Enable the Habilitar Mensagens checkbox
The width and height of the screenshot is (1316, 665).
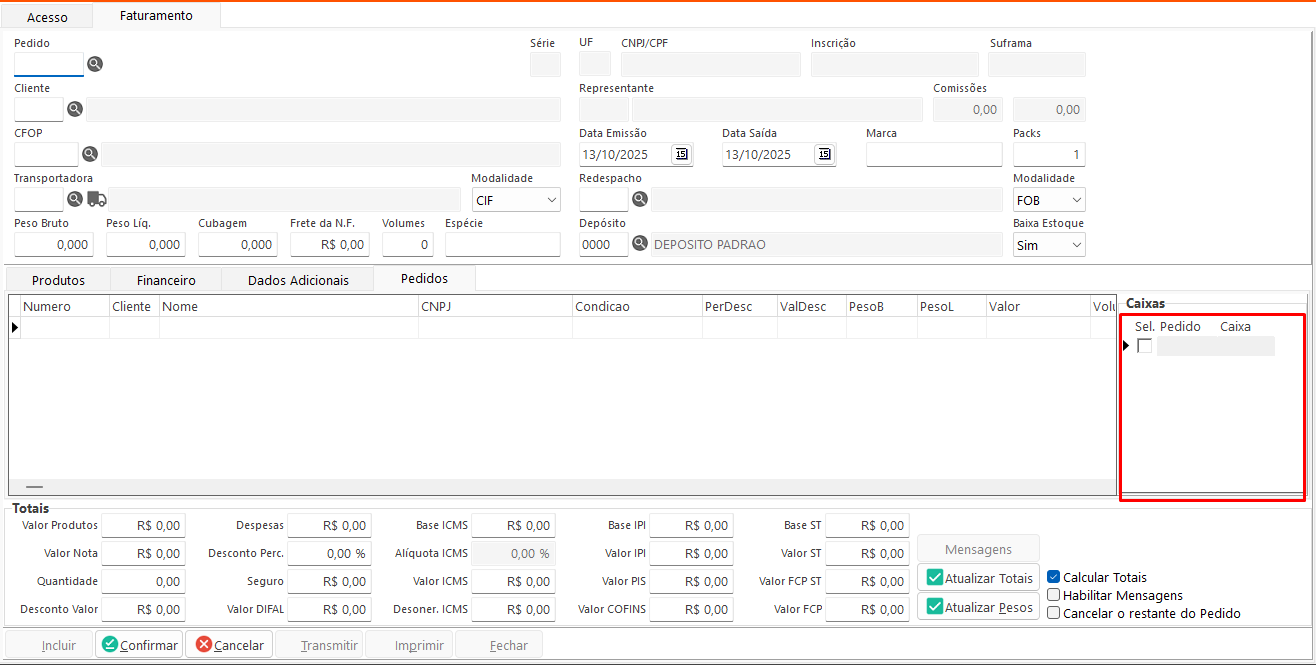point(1053,595)
